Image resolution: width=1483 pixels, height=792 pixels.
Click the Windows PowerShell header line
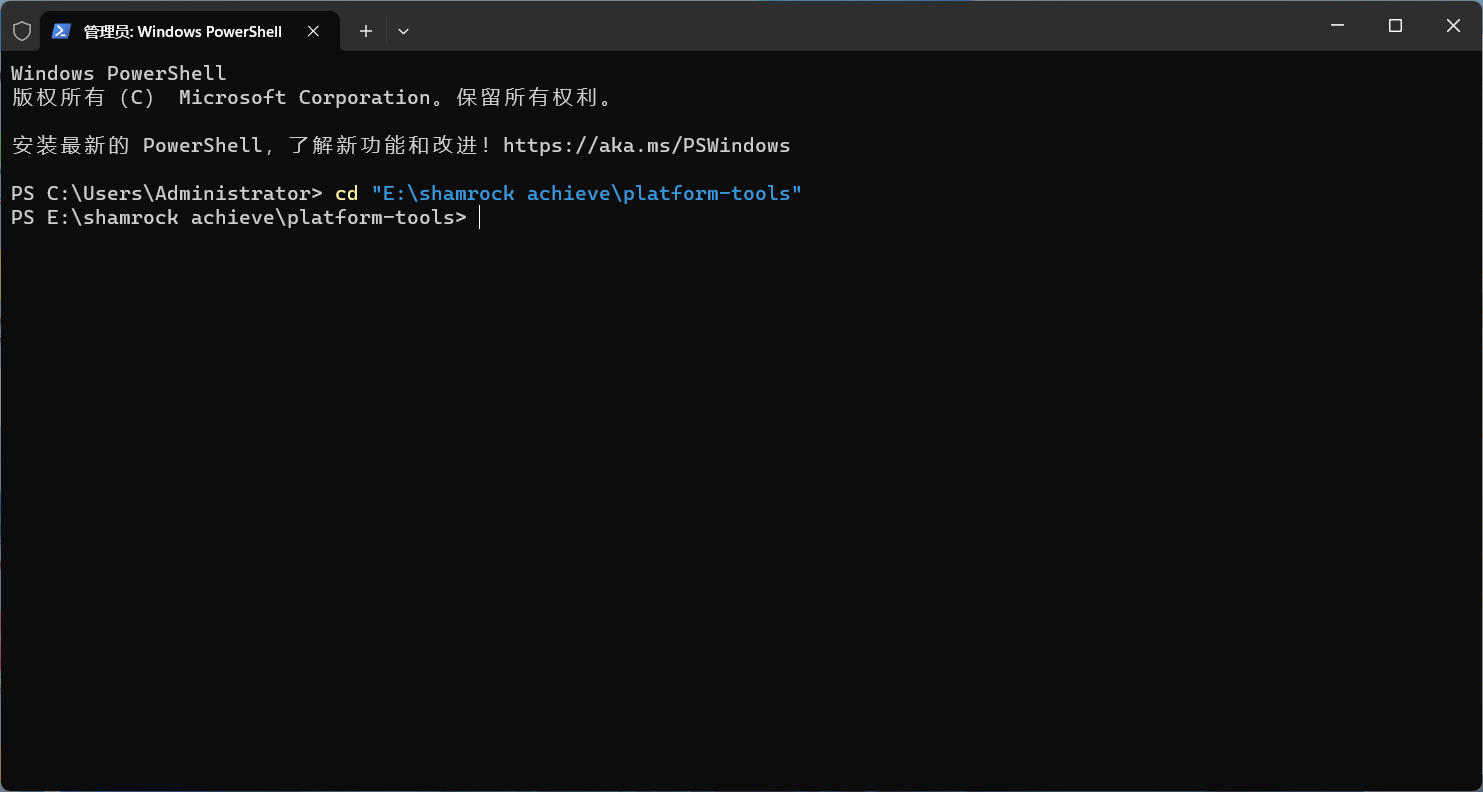[x=118, y=74]
